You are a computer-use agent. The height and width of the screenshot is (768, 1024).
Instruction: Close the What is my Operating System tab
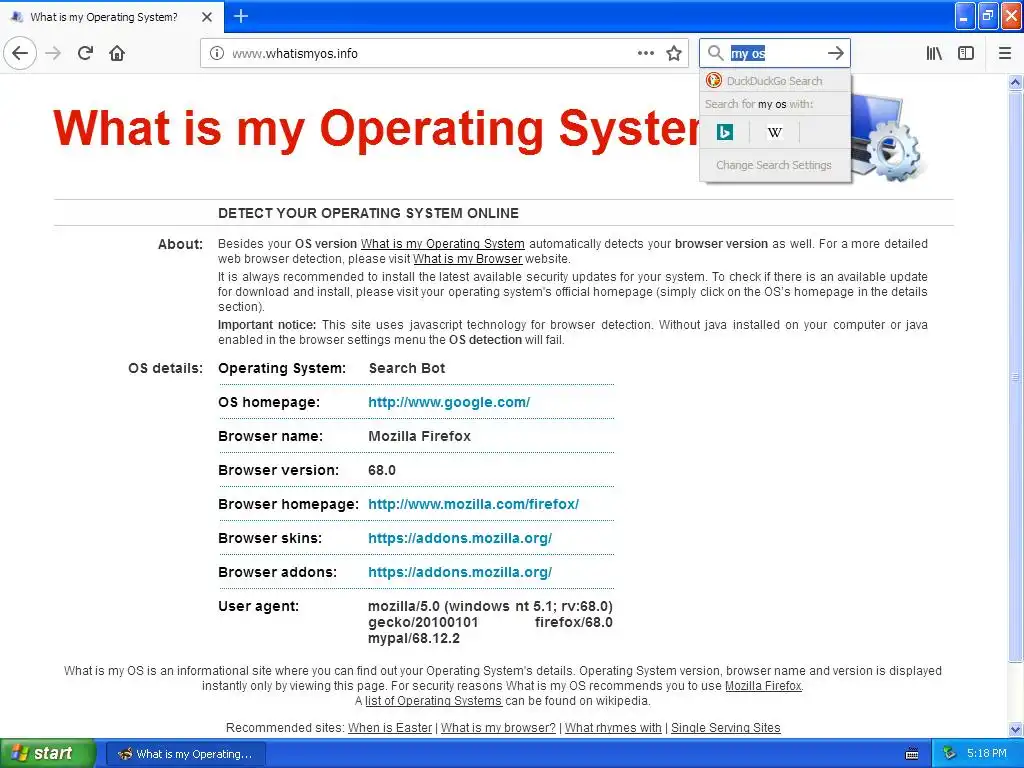[207, 17]
